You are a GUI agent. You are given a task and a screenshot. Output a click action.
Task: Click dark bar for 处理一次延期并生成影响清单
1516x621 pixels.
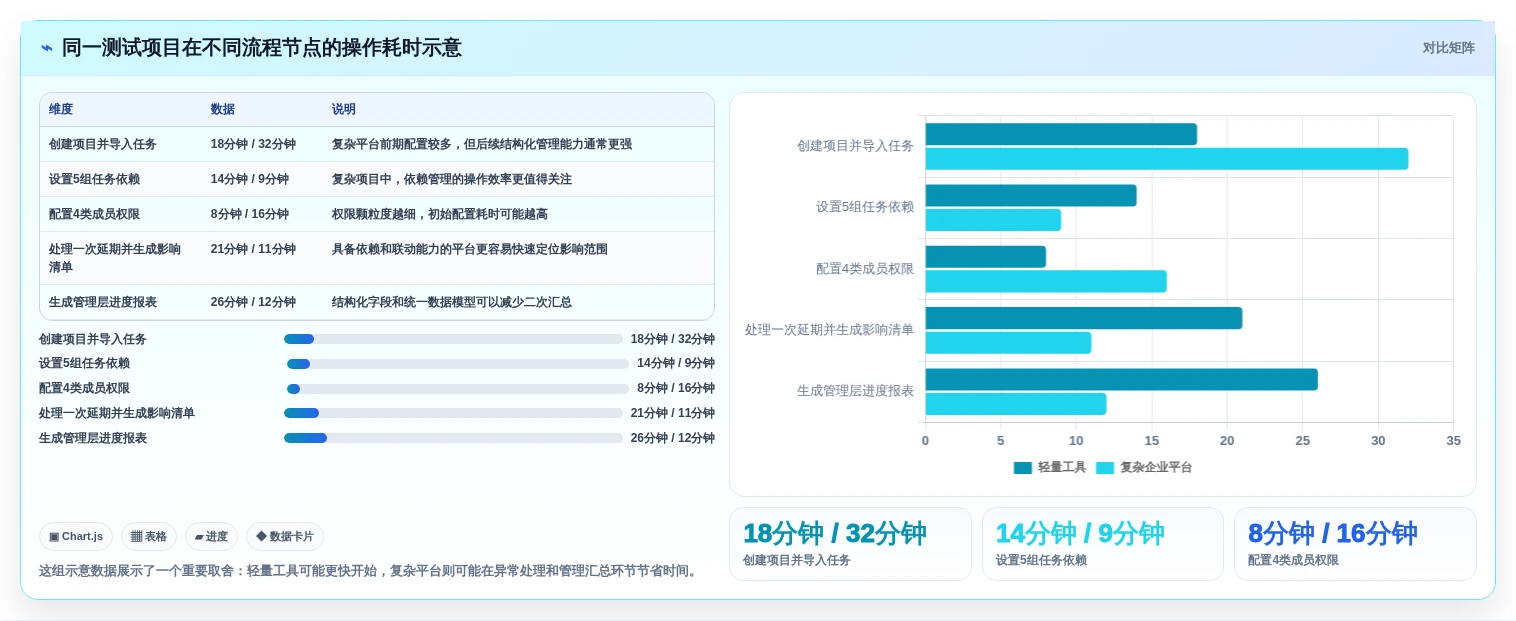(1084, 318)
